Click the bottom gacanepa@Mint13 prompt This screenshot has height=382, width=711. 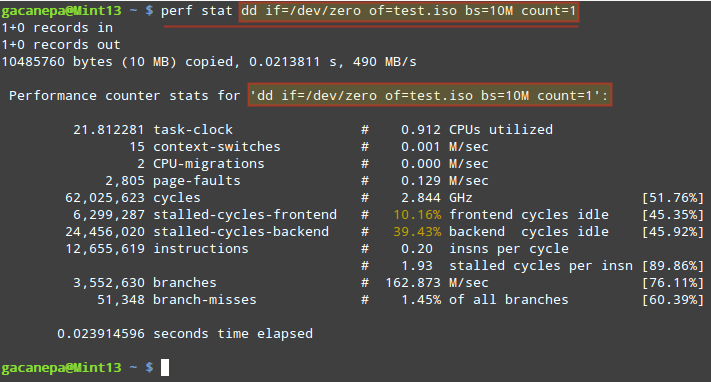pos(62,367)
